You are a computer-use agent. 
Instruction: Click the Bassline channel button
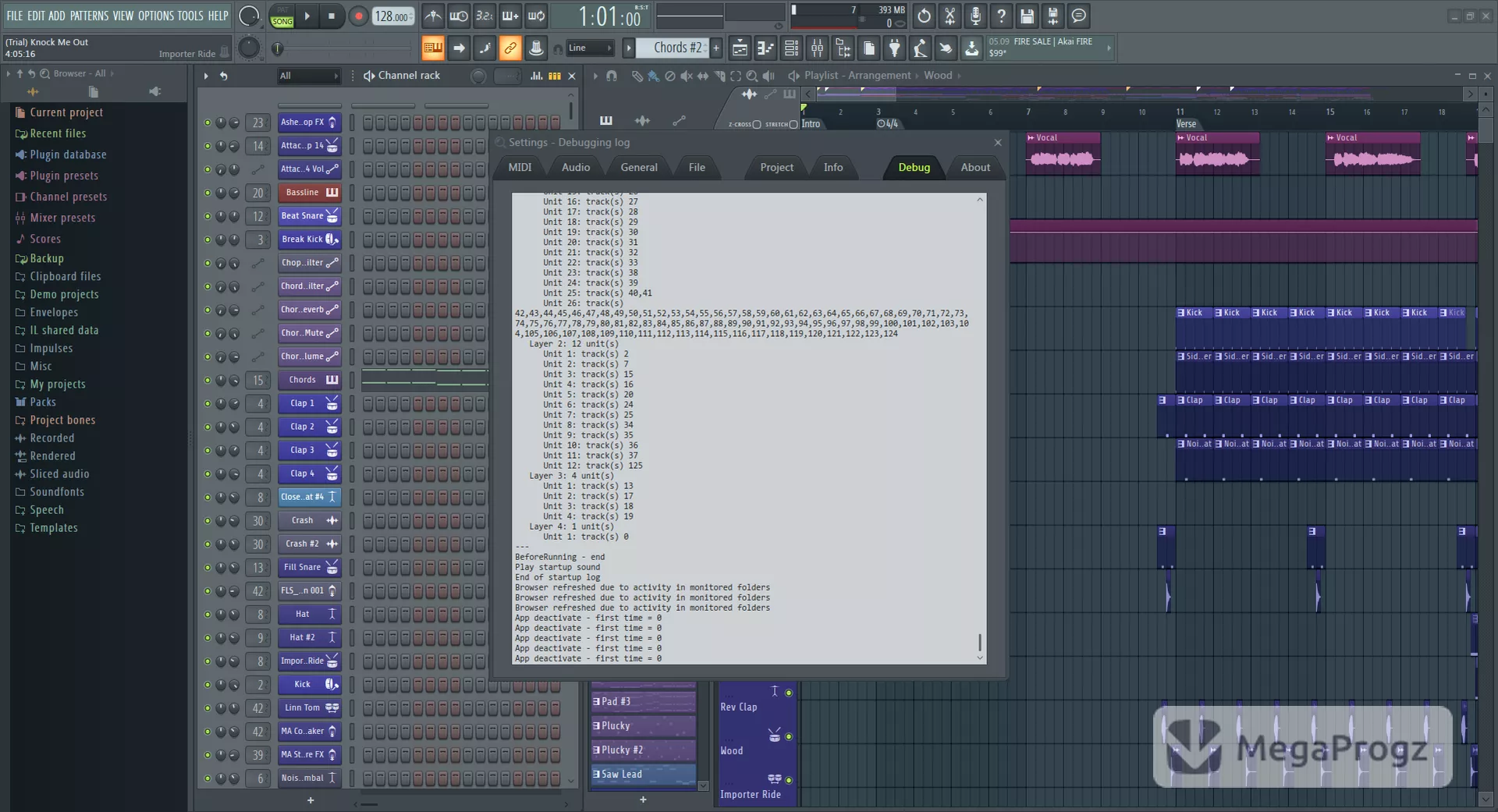click(x=310, y=193)
